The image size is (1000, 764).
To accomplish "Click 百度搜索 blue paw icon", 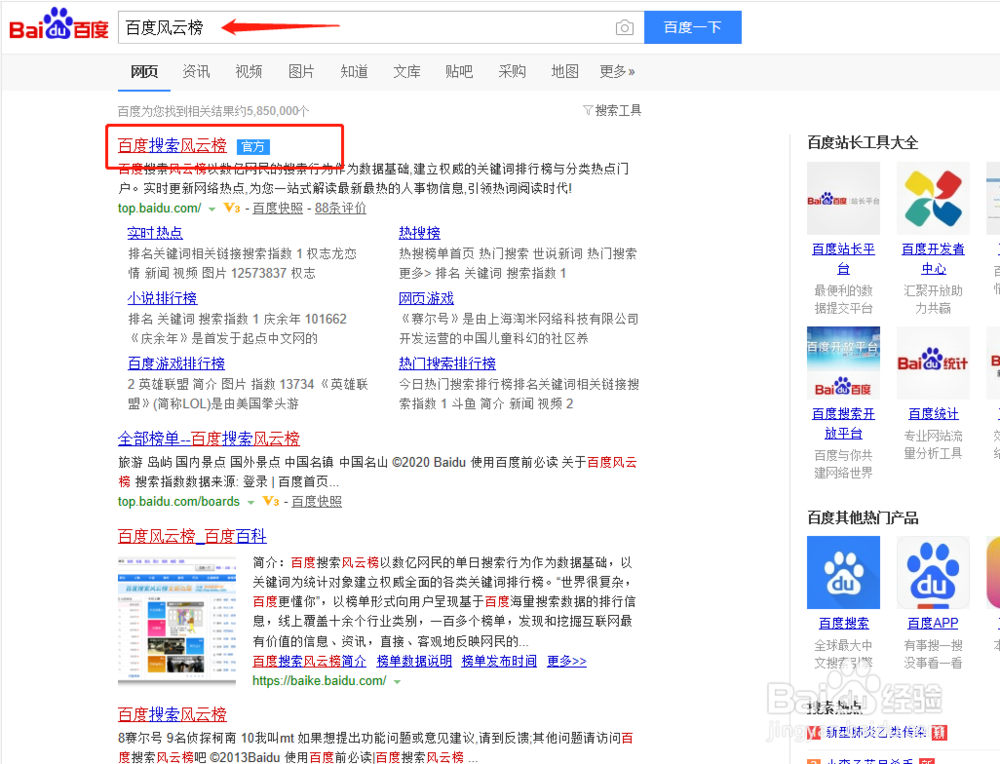I will click(843, 573).
